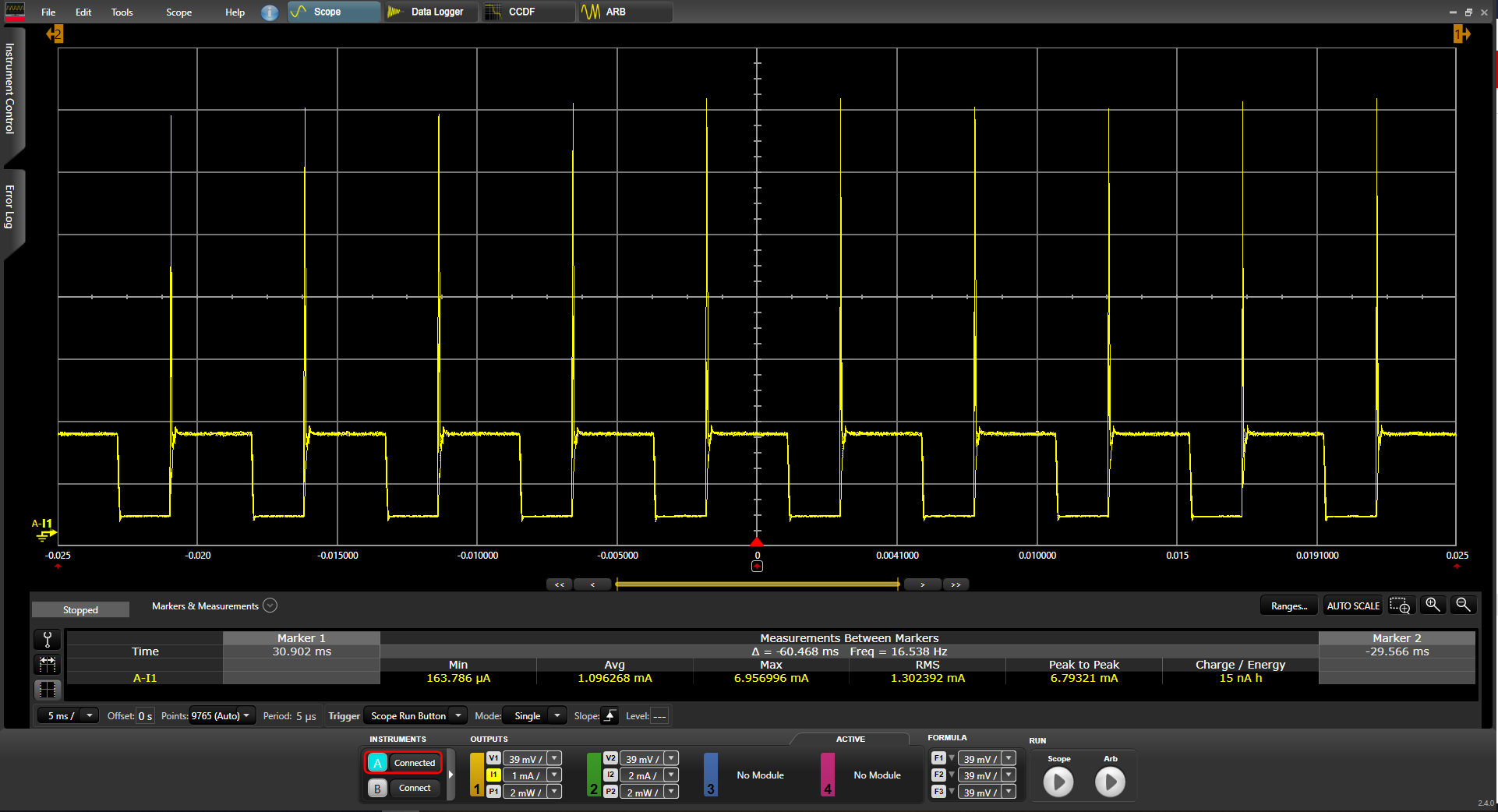Click the Marker 2 handle at top left of the graph
1498x812 pixels.
tap(55, 34)
